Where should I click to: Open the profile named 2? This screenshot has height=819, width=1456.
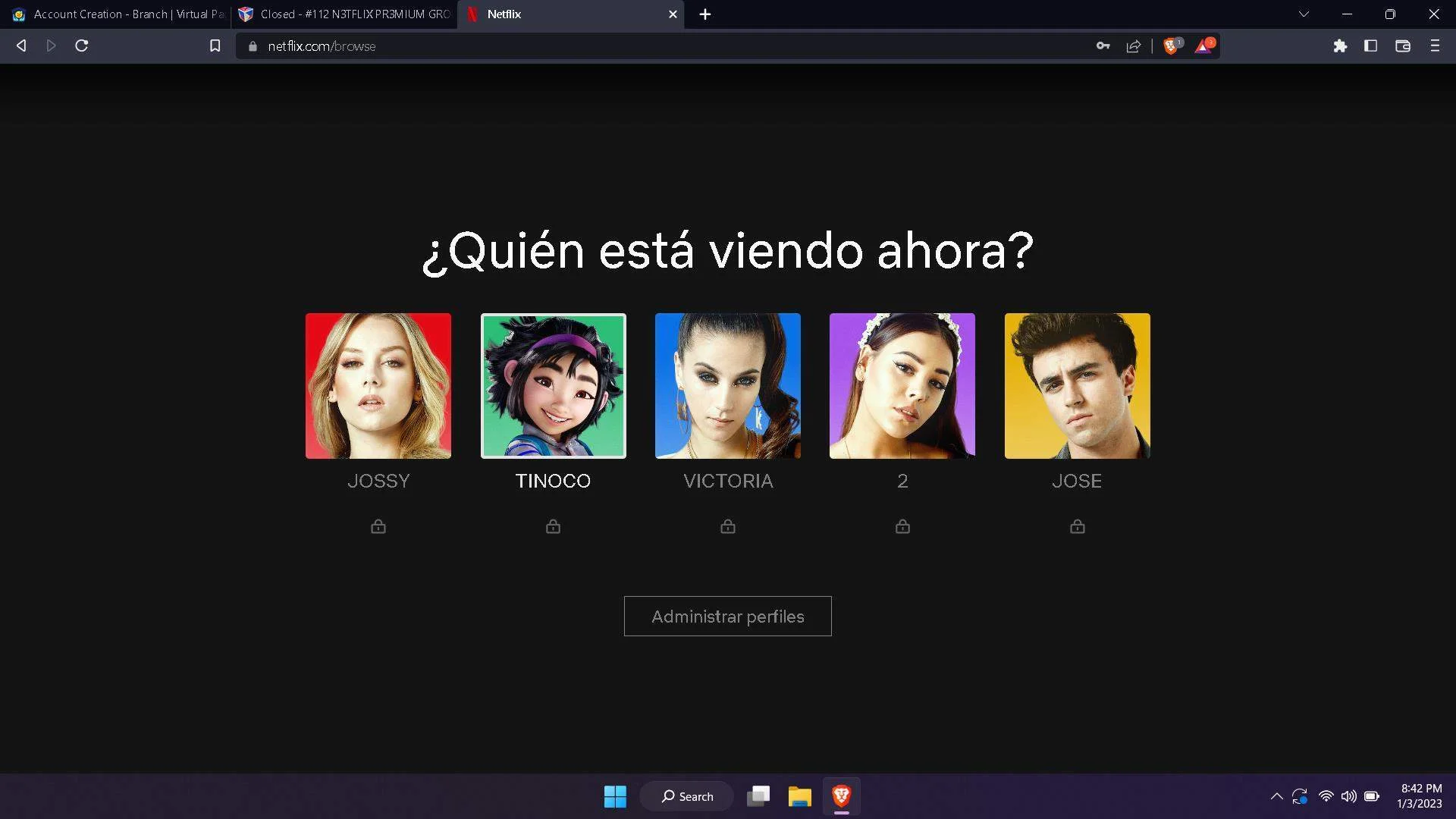[x=902, y=386]
